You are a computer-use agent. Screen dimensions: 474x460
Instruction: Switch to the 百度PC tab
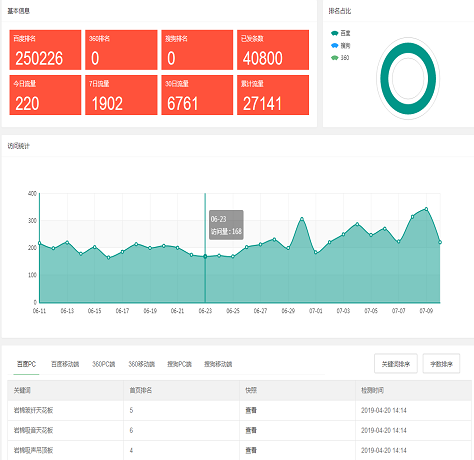click(x=26, y=364)
